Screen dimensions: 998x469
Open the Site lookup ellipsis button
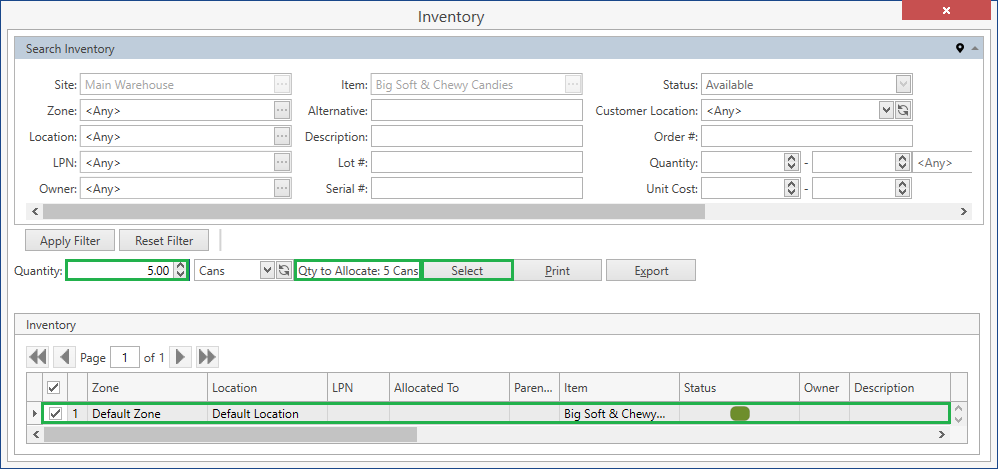282,85
